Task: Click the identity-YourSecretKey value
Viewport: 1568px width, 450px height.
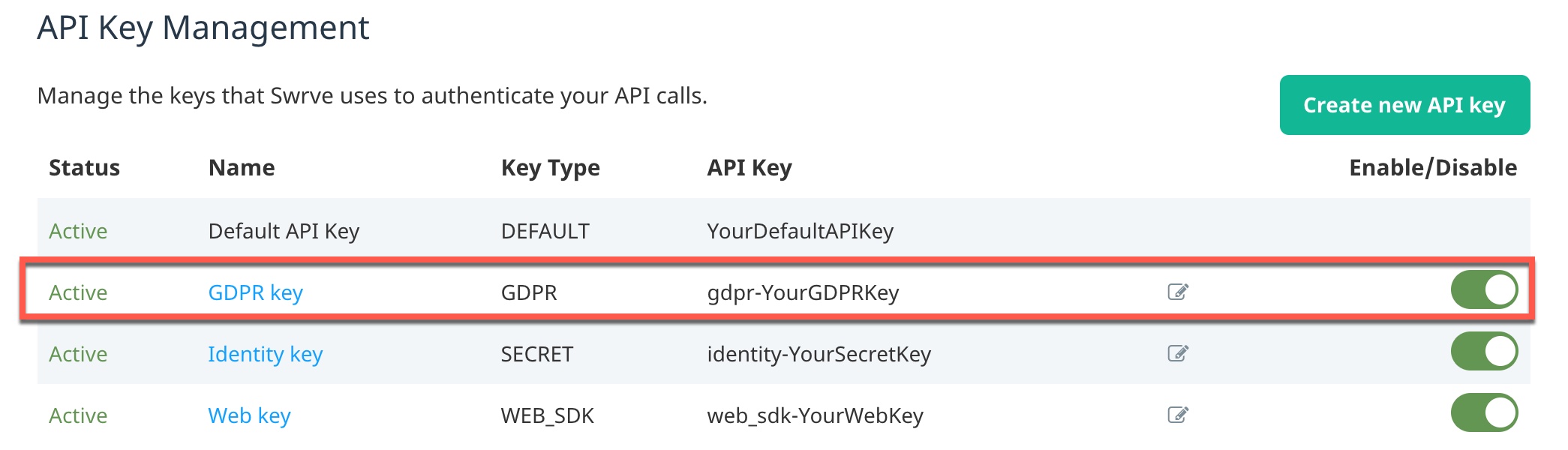Action: pos(819,354)
